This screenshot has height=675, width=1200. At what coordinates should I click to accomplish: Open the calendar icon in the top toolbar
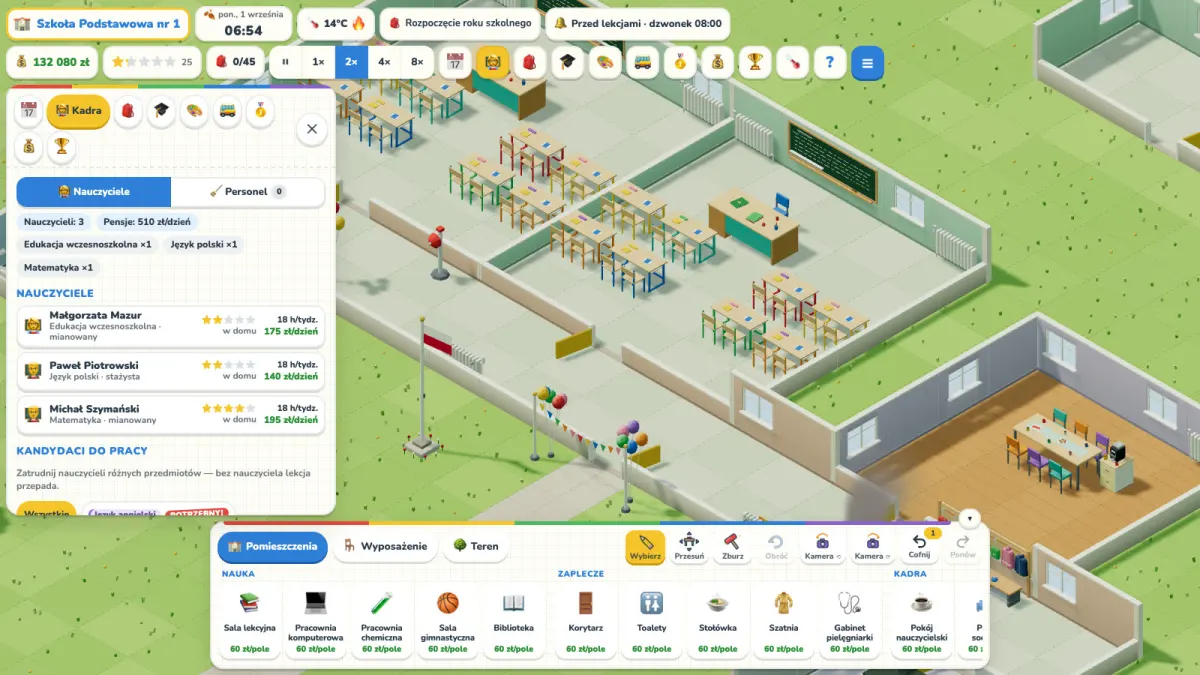pos(456,62)
